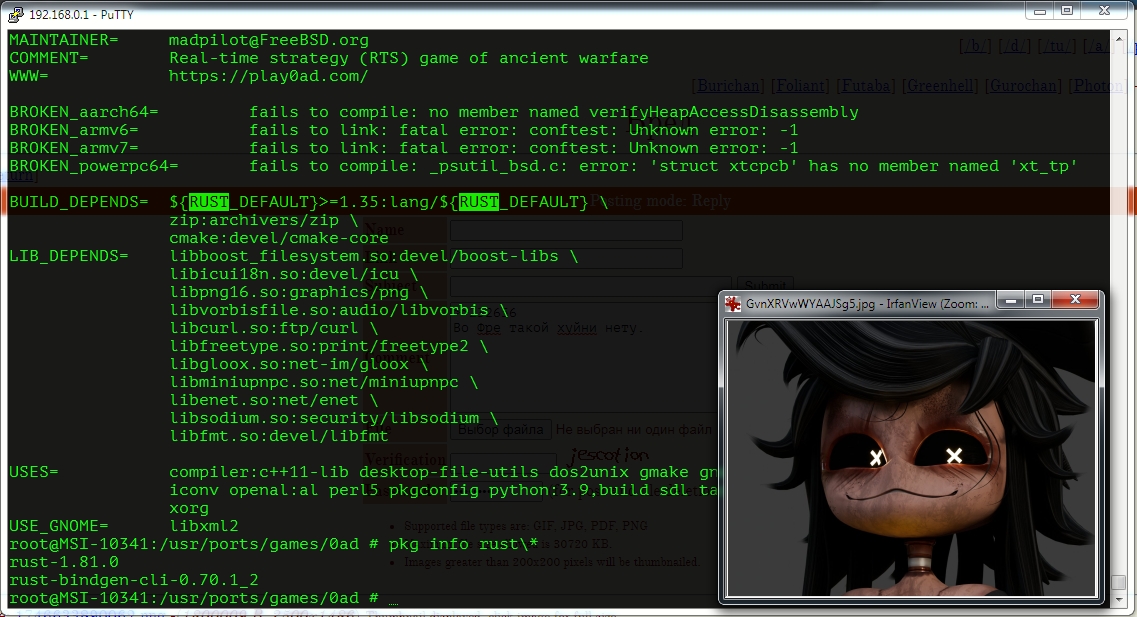
Task: Click the 'libcurl.so:ftp/curl' line
Action: tap(264, 328)
